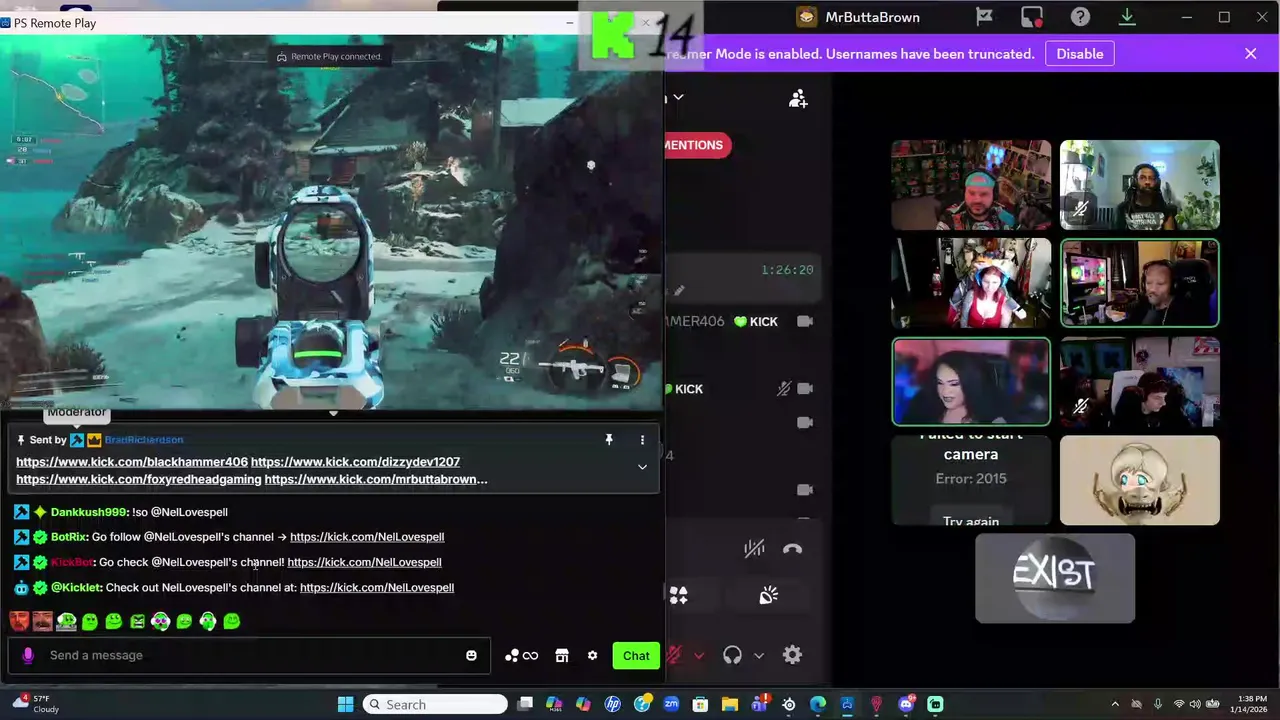Select the red-haired streamer video tile
Screen dimensions: 1280x720
click(971, 283)
